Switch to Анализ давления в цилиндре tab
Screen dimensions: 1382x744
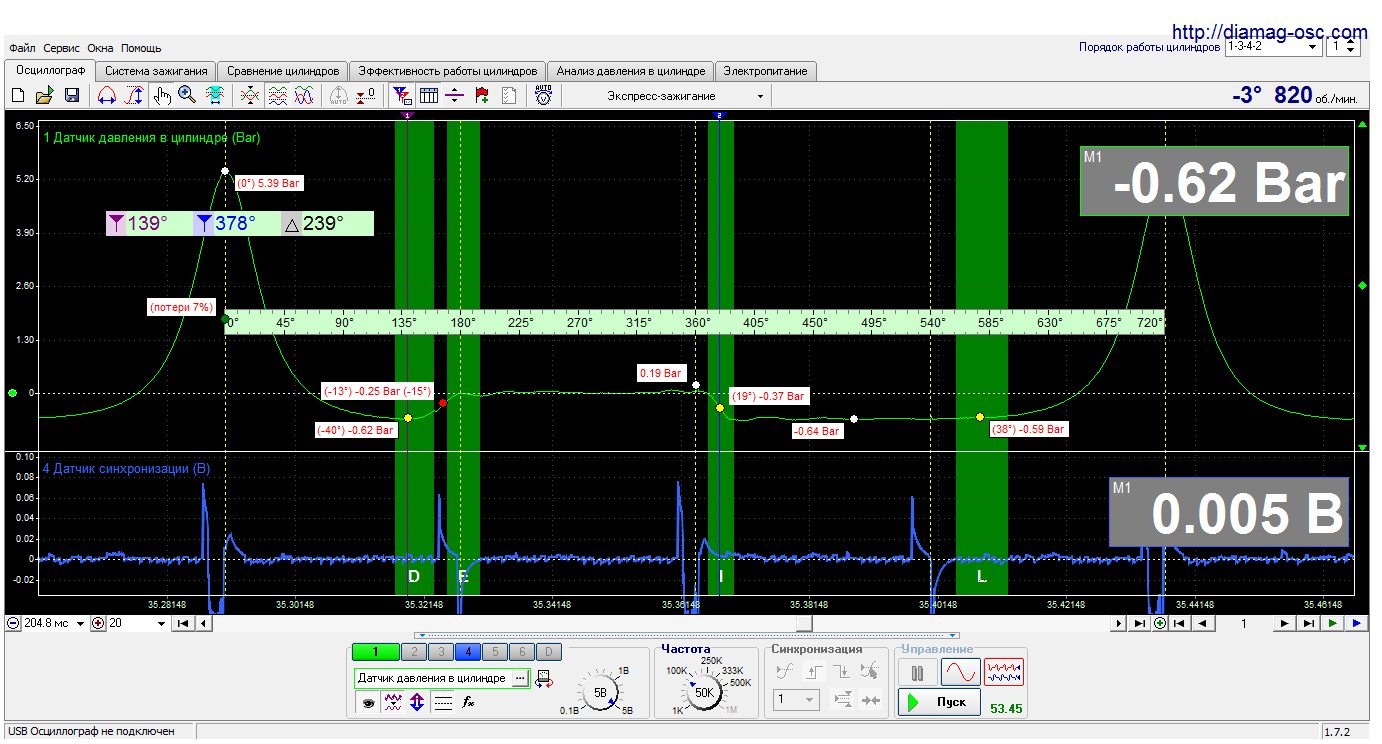[x=631, y=71]
